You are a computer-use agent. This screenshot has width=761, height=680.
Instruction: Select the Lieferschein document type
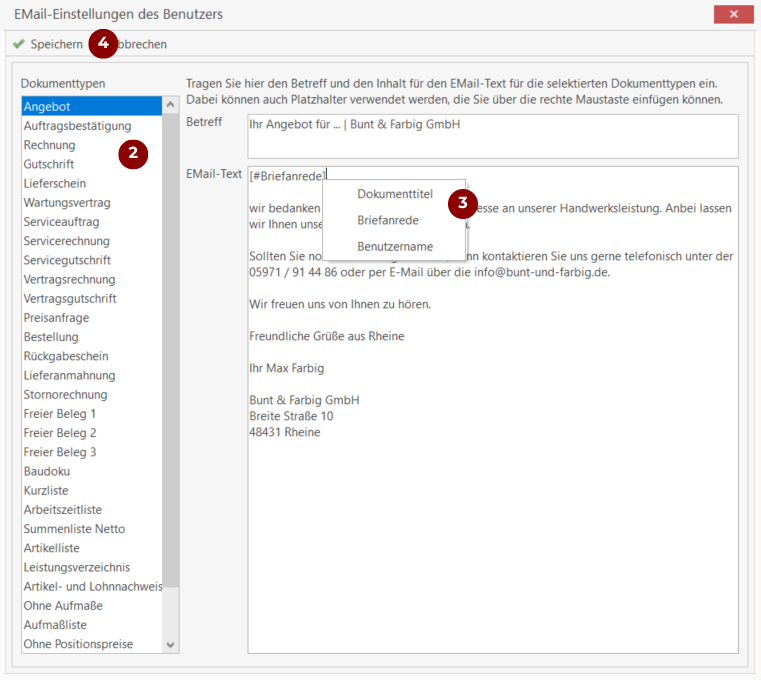click(55, 183)
